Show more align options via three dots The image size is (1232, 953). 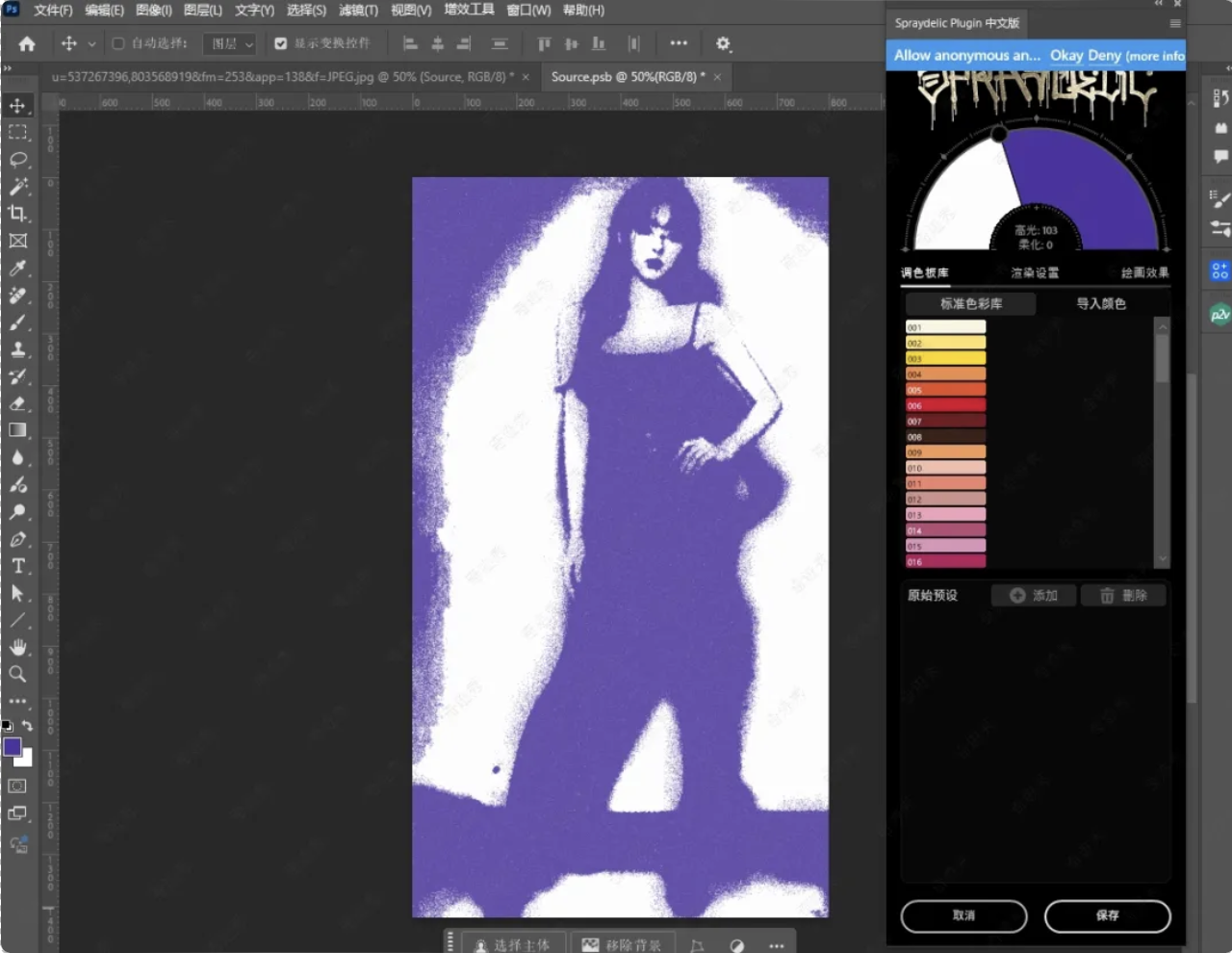[679, 43]
